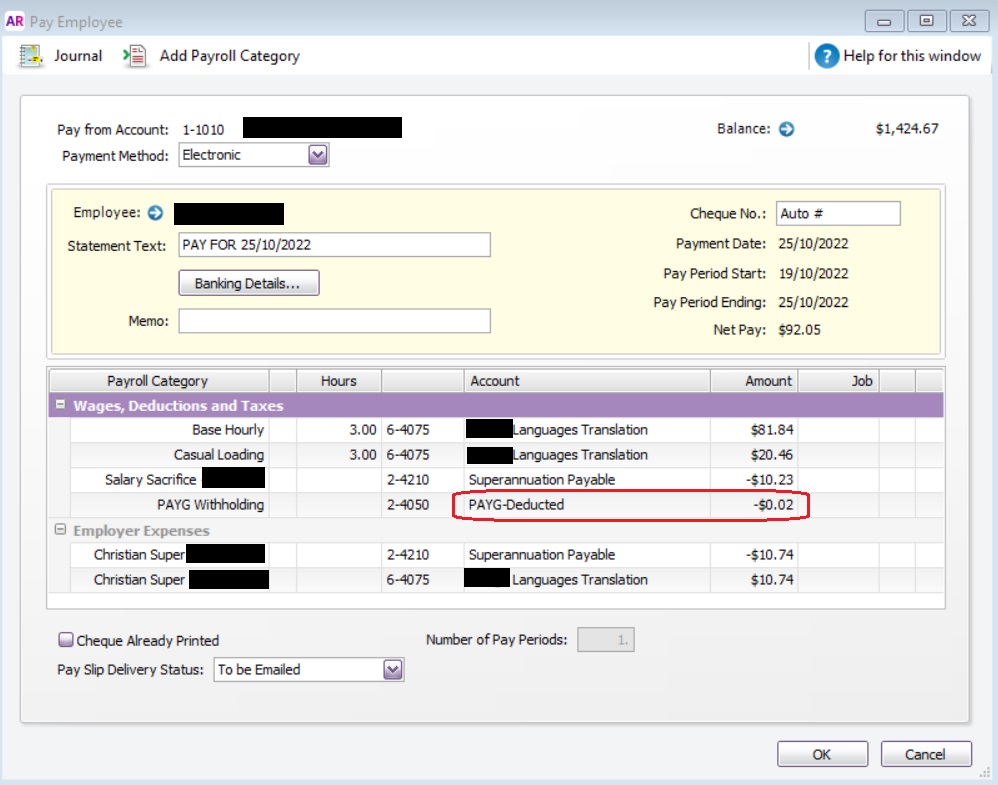
Task: Minimize the Pay Employee window
Action: pos(884,21)
